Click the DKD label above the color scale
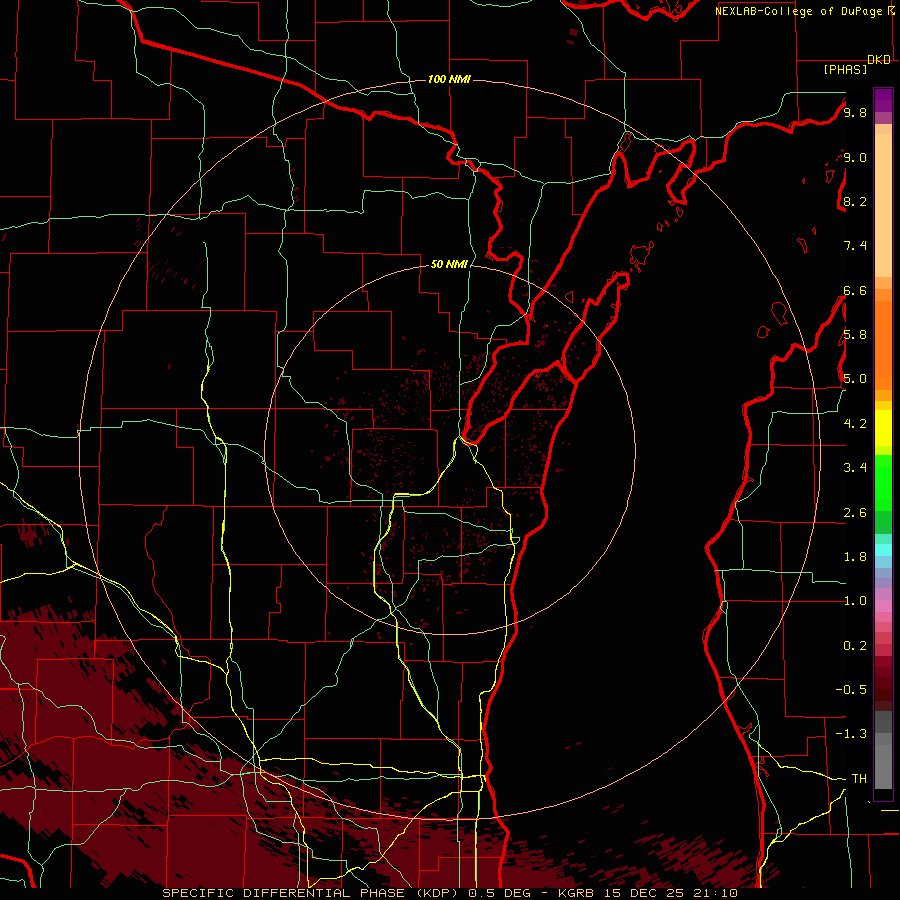 pyautogui.click(x=879, y=60)
